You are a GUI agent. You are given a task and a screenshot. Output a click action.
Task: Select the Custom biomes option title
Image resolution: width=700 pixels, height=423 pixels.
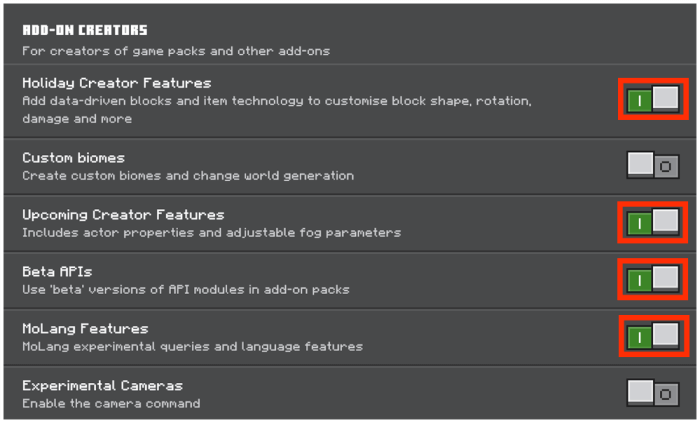tap(74, 158)
